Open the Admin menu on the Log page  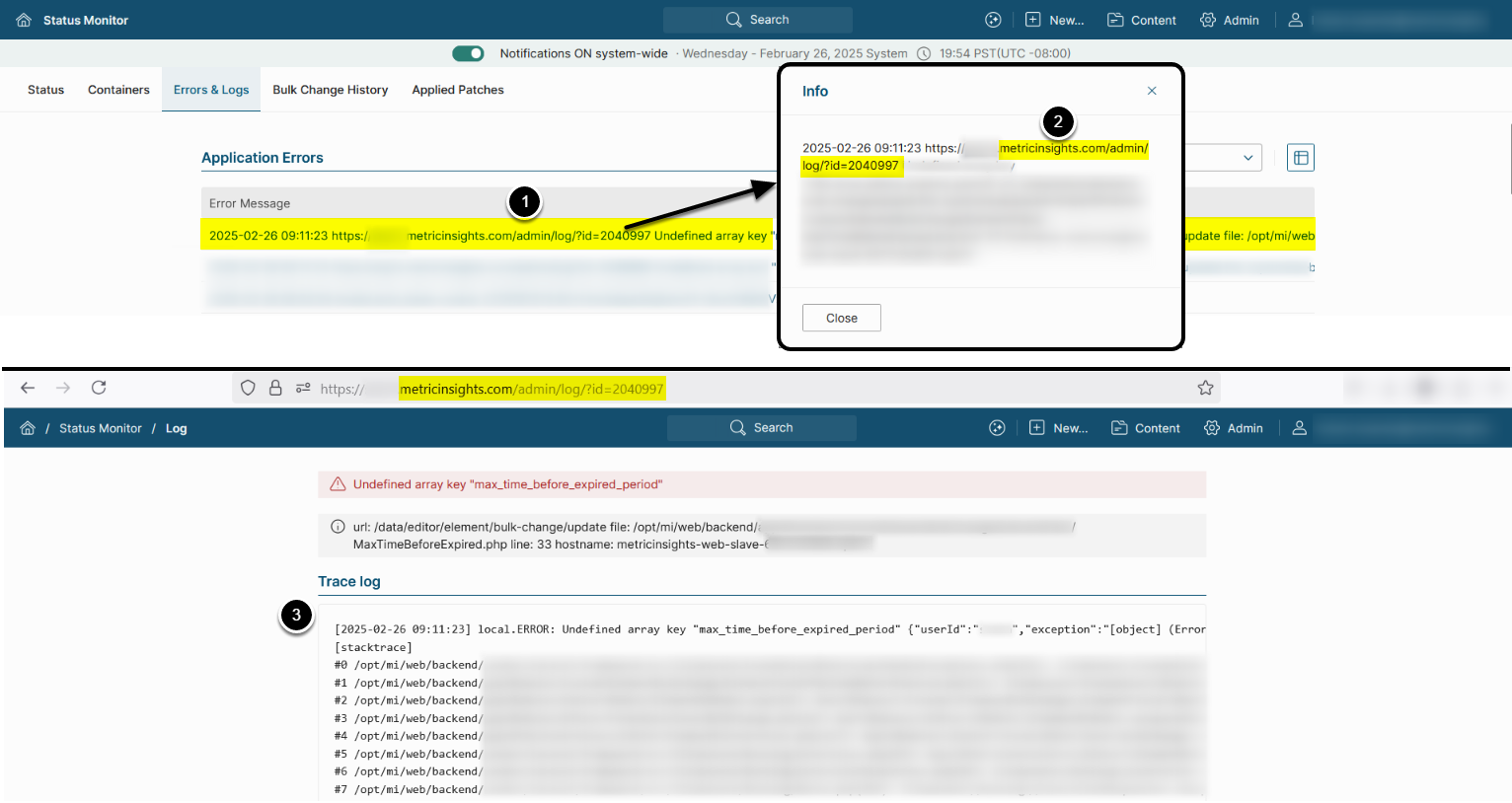[1234, 428]
